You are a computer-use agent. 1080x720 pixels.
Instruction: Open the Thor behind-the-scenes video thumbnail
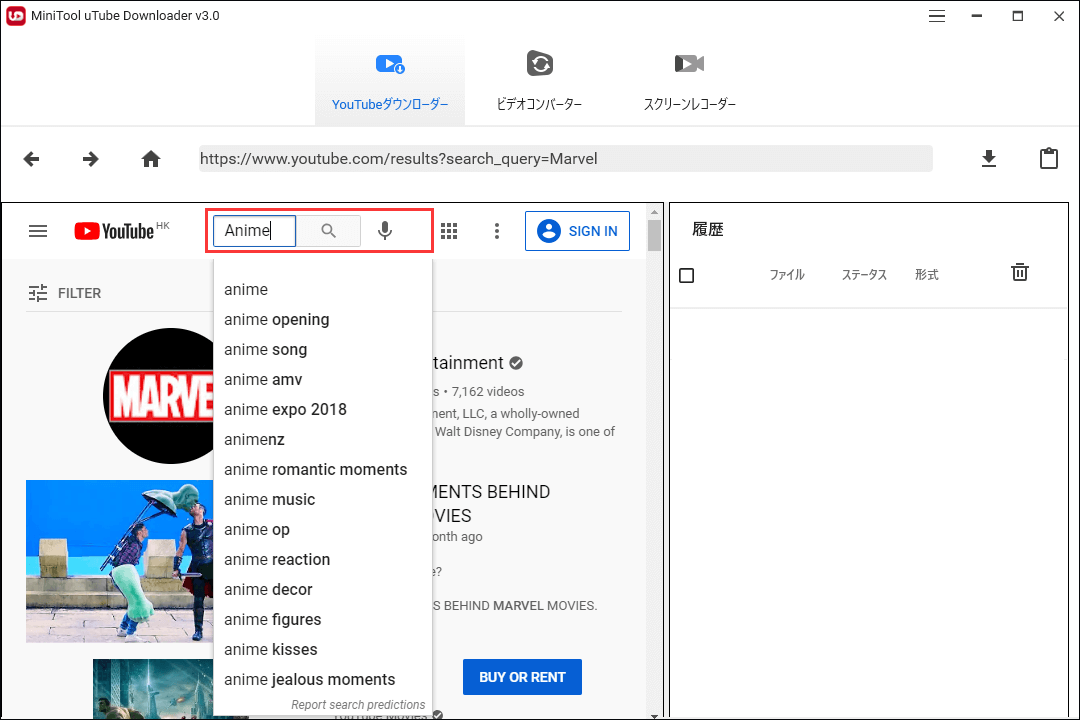click(120, 562)
